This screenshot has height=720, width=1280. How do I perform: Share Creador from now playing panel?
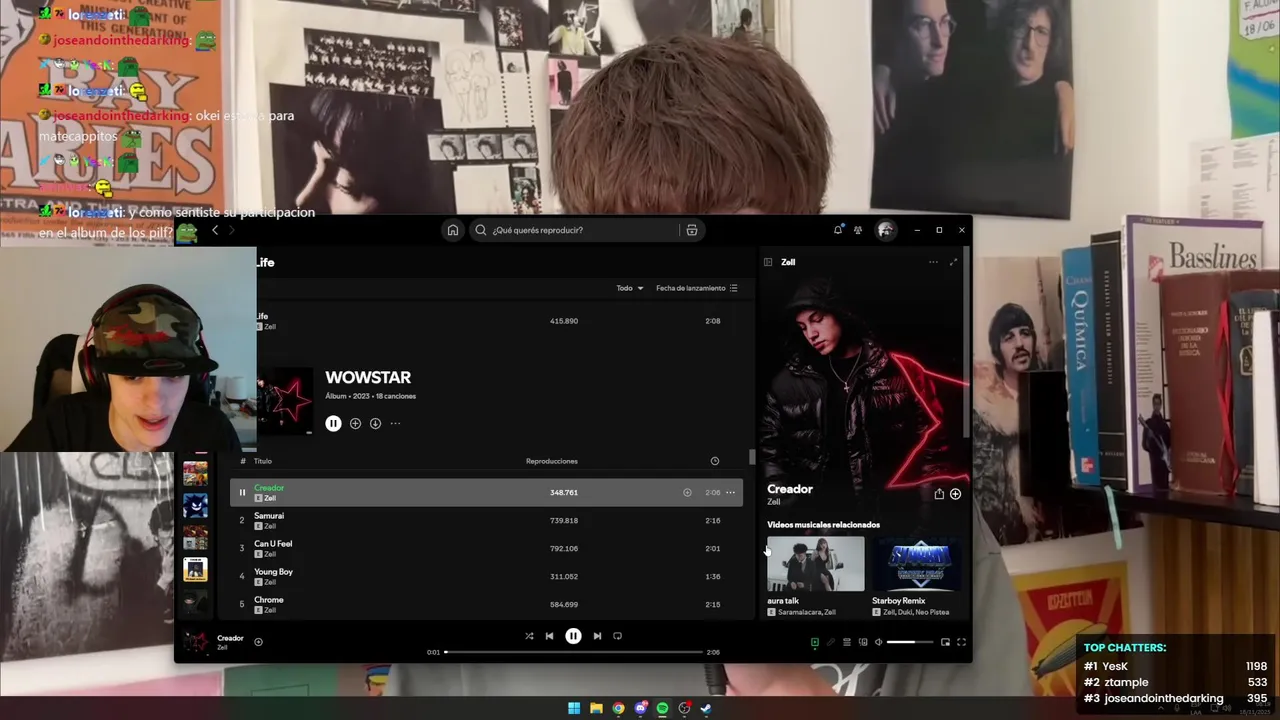click(x=939, y=494)
